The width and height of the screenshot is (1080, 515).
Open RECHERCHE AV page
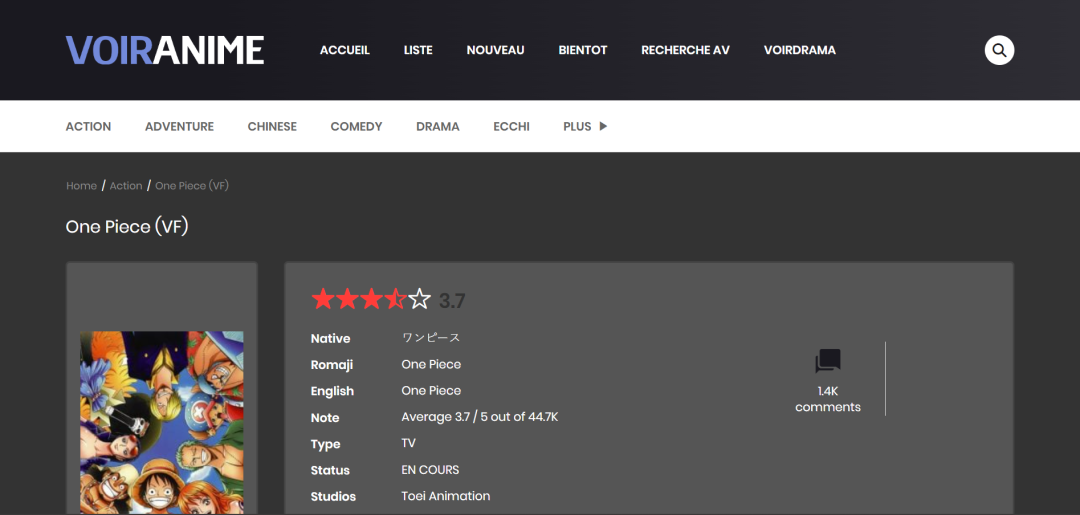(685, 50)
